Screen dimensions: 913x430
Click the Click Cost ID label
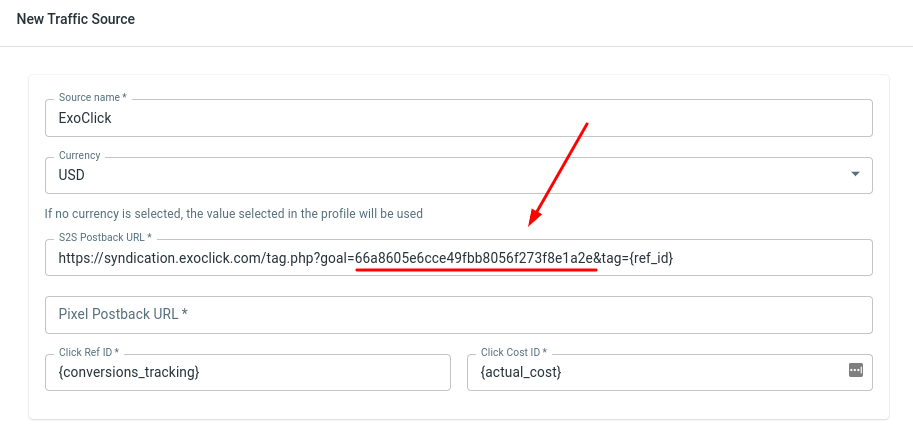[514, 352]
